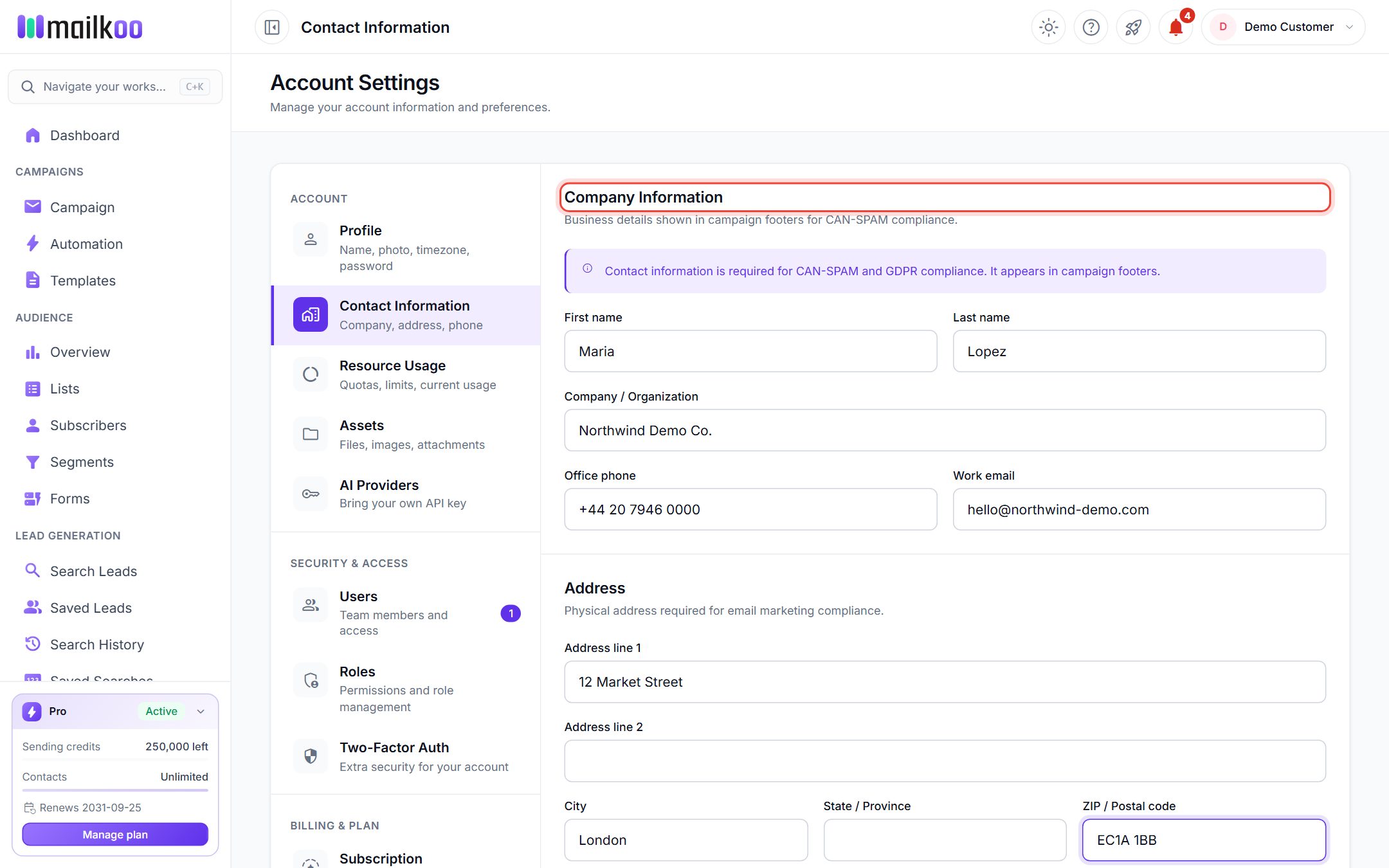Click the State / Province field
Screen dimensions: 1389x868
coord(945,840)
